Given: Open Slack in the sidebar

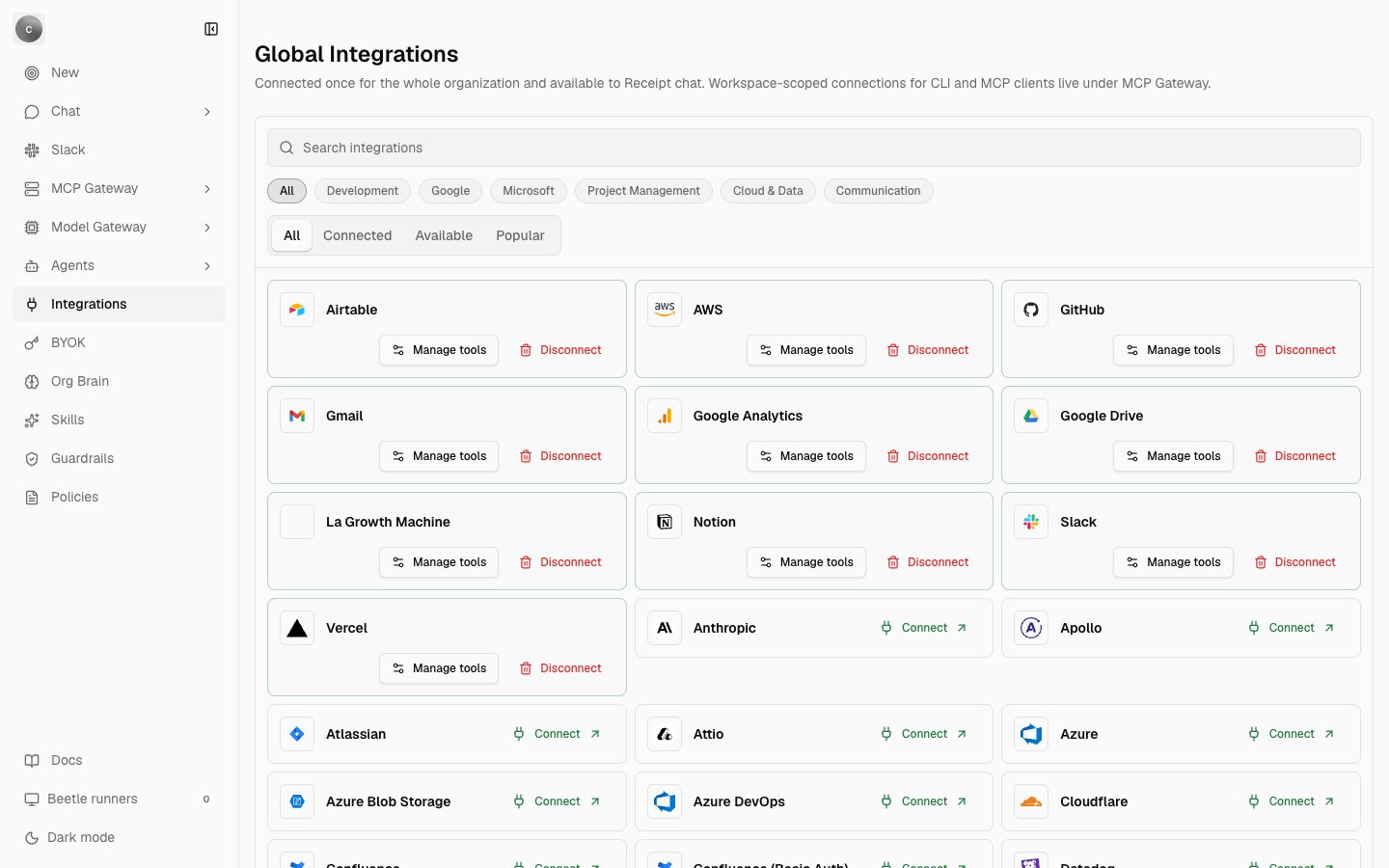Looking at the screenshot, I should coord(119,149).
